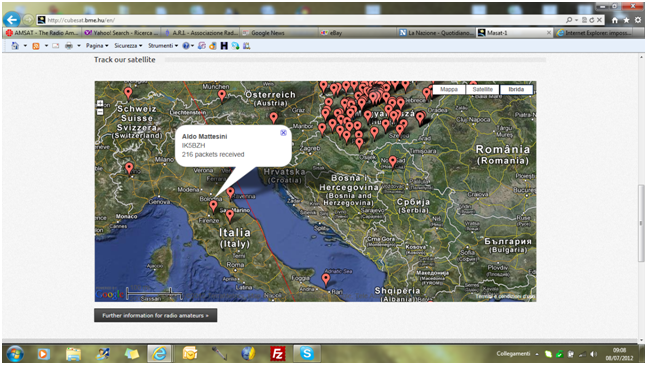Open favorites with the star icon
This screenshot has height=365, width=647.
tap(626, 20)
